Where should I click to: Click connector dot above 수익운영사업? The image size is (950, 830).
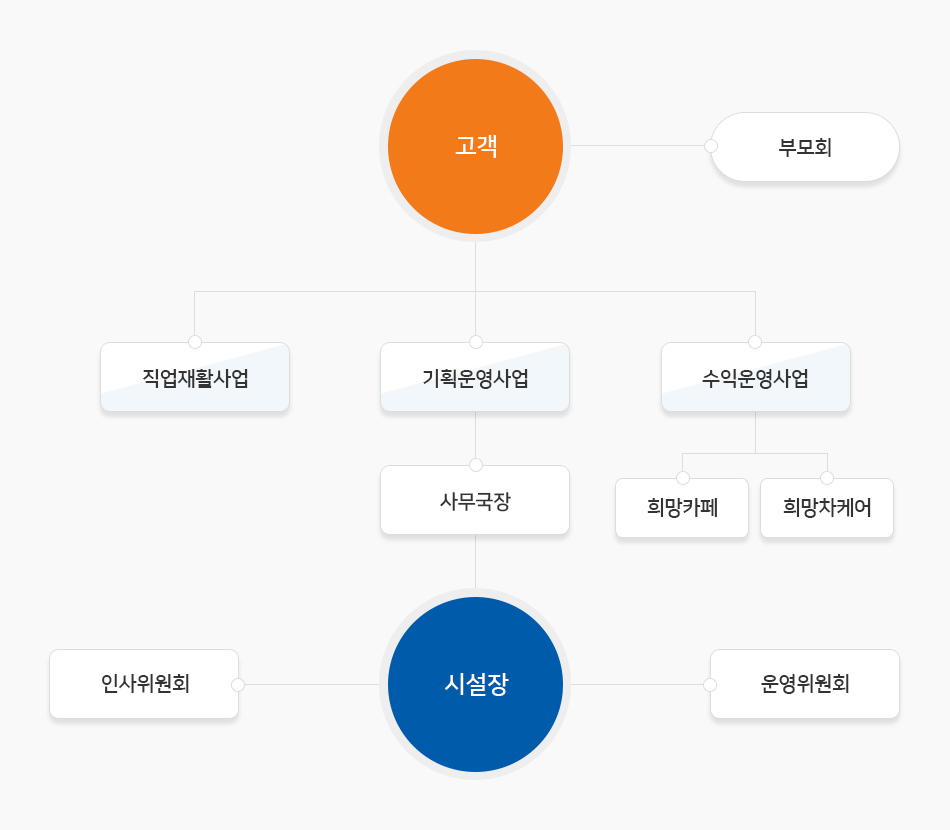pos(755,342)
